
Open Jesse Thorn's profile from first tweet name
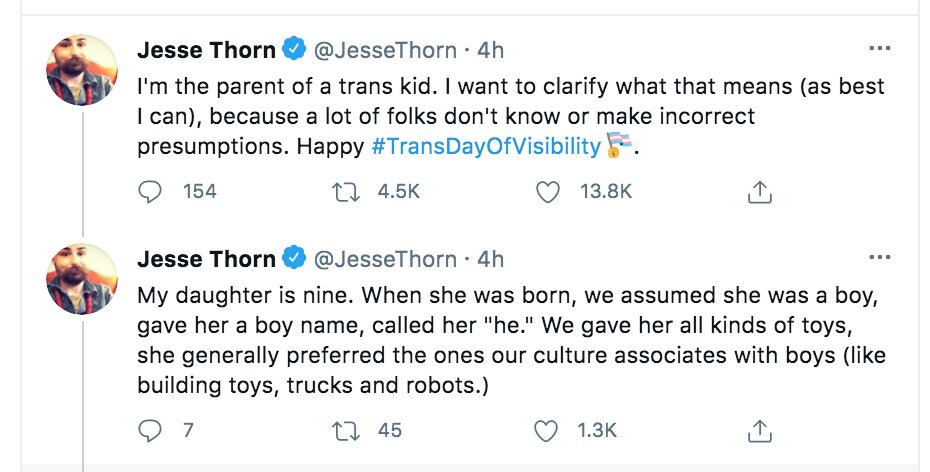[x=205, y=49]
